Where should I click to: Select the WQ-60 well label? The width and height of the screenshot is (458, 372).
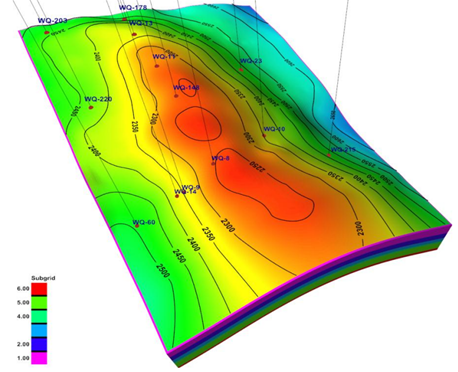(144, 222)
